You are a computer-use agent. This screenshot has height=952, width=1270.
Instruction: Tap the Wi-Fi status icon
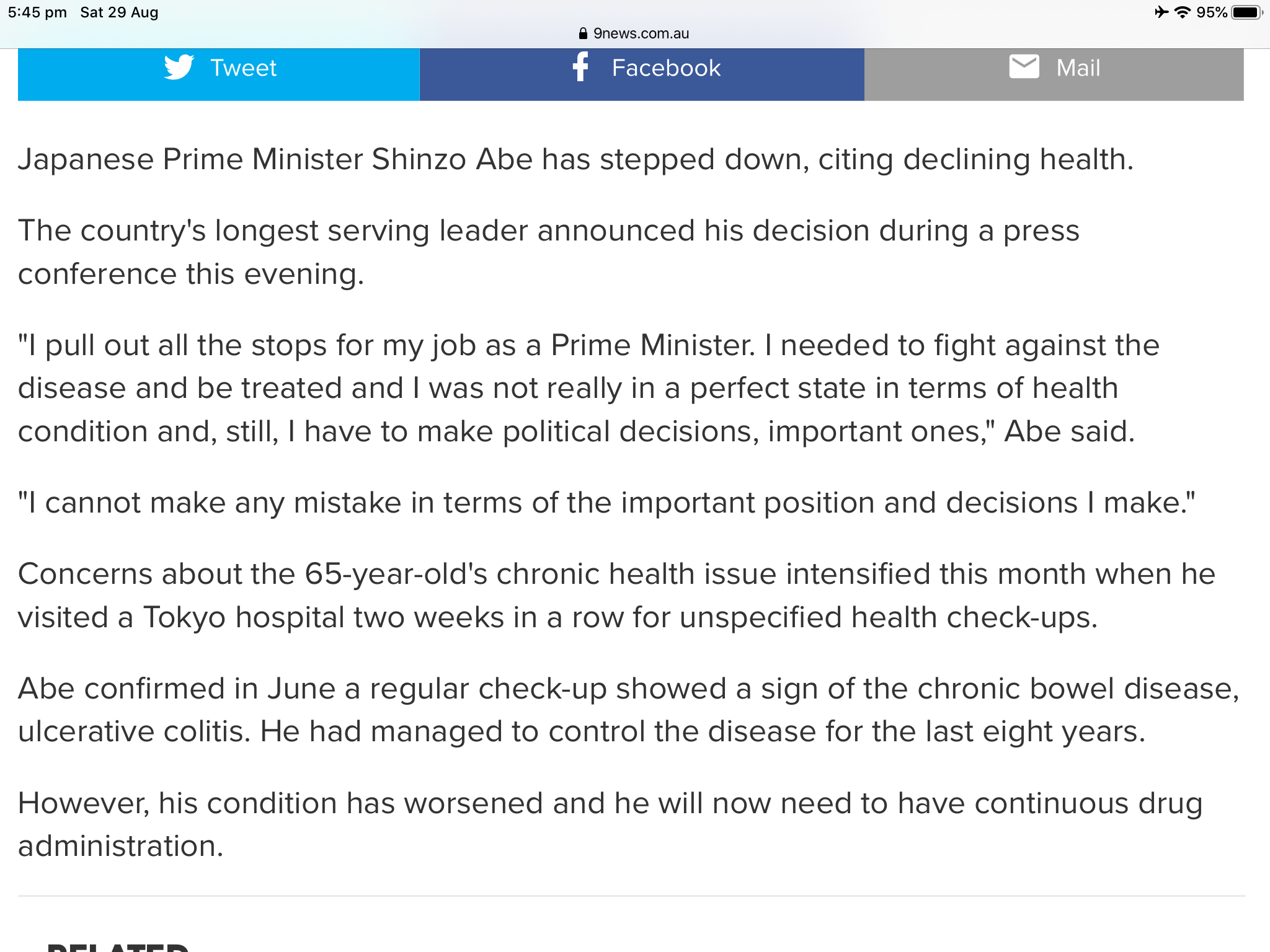coord(1183,12)
